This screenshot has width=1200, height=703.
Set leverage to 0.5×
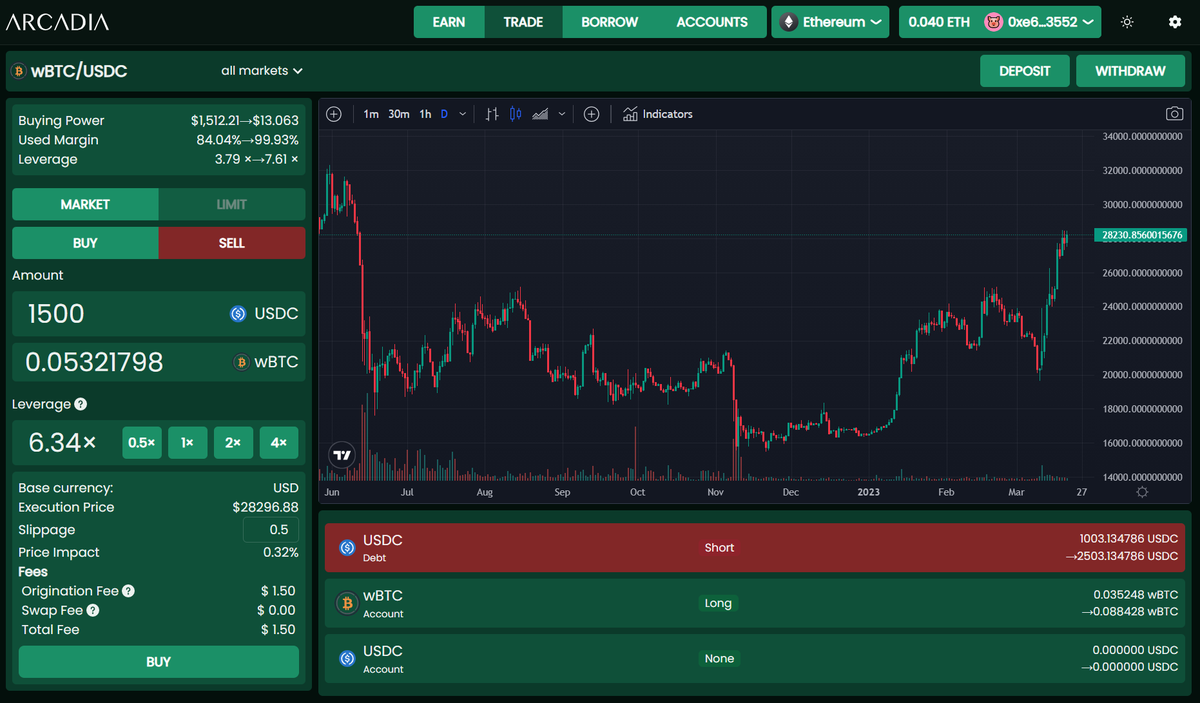click(142, 442)
